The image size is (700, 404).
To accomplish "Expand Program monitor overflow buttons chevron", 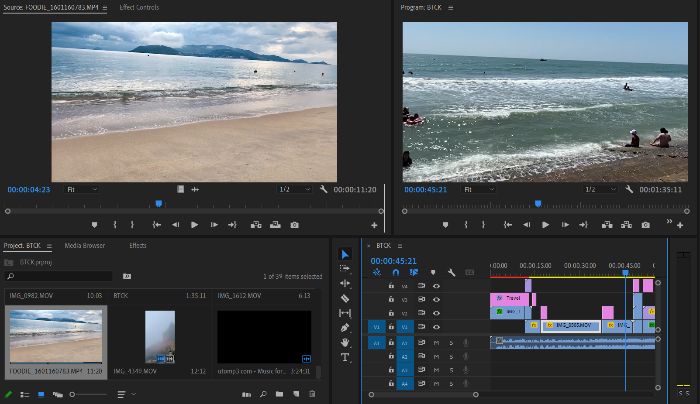I will click(x=669, y=221).
